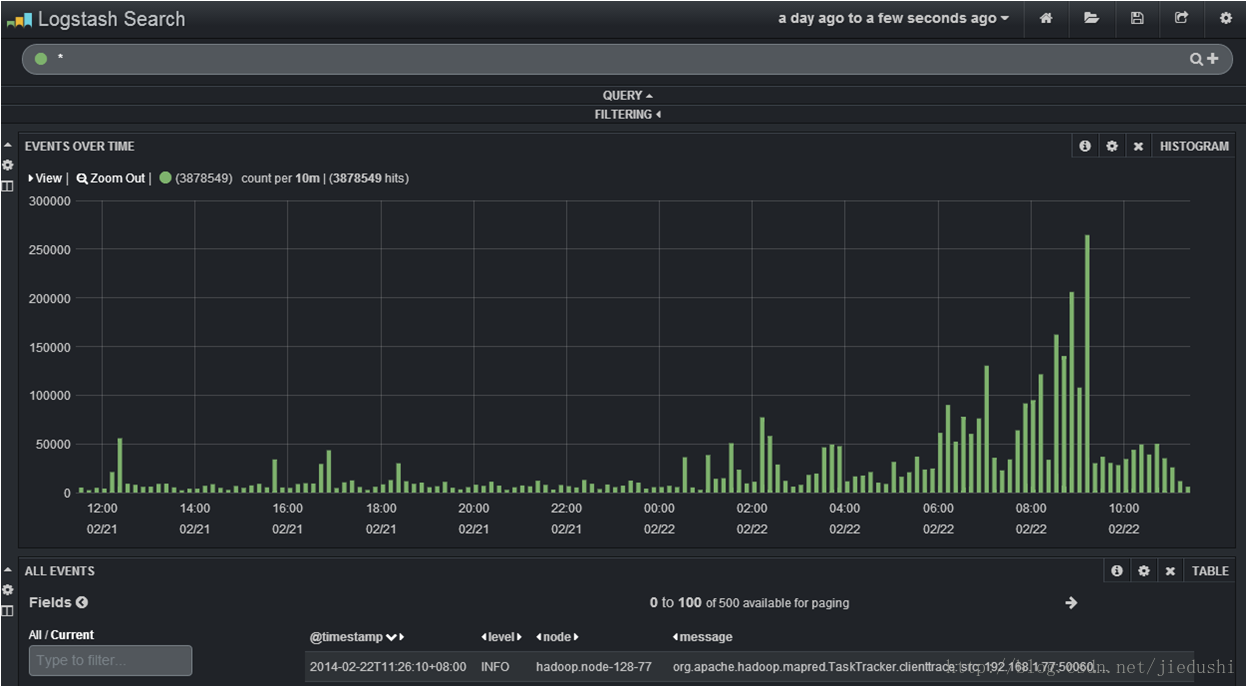Toggle the green query color dot in search bar

pos(41,59)
